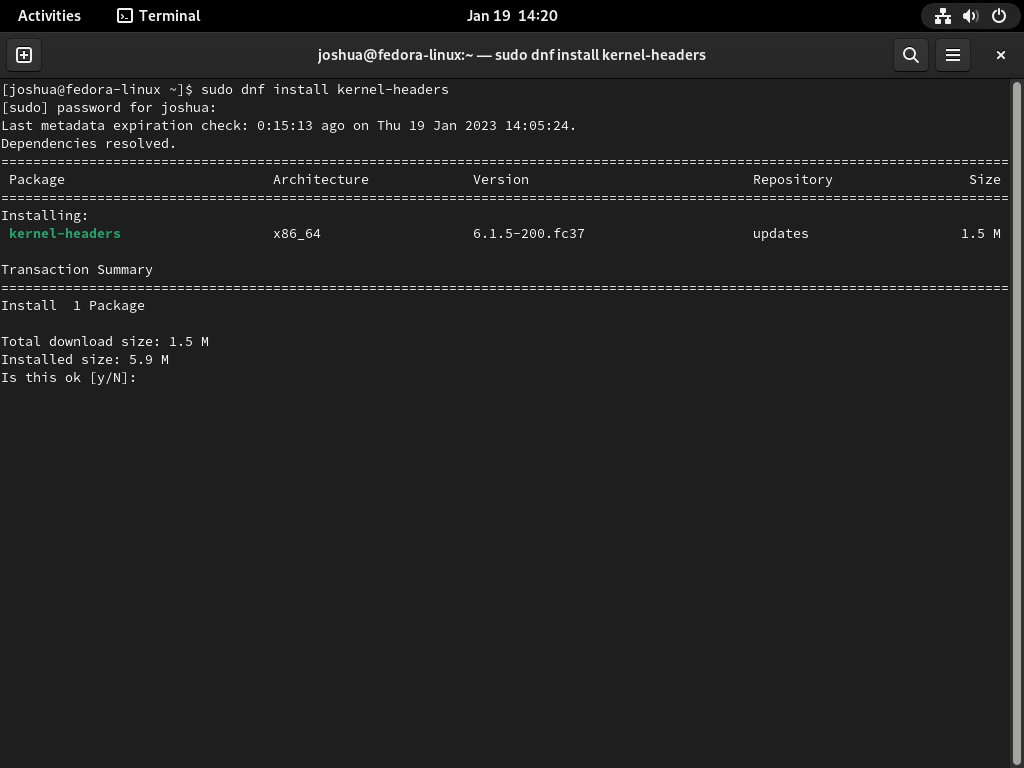The height and width of the screenshot is (768, 1024).
Task: Open the hamburger menu in the header bar
Action: click(952, 55)
